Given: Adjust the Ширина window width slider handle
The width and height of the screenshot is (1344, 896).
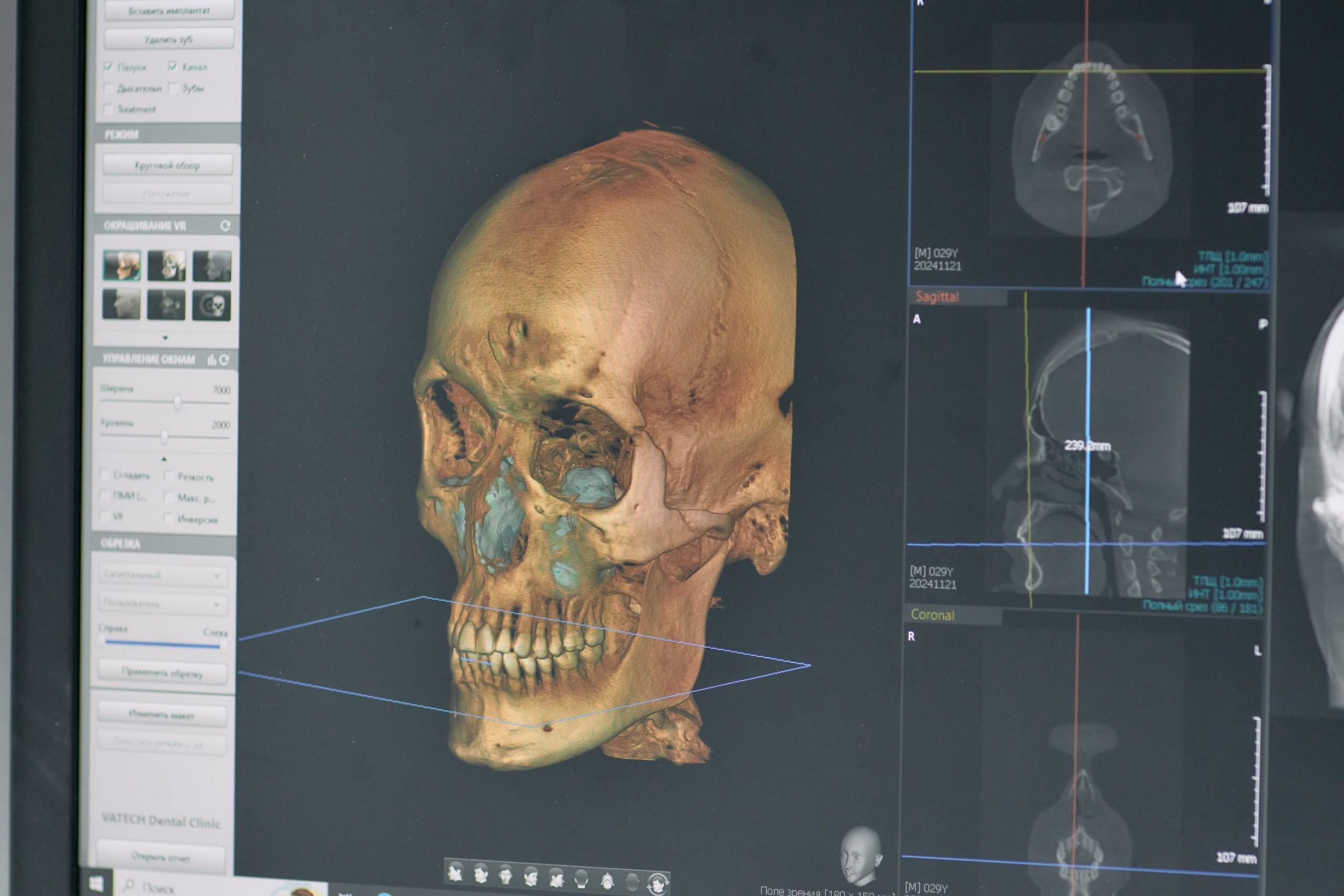Looking at the screenshot, I should click(x=177, y=402).
